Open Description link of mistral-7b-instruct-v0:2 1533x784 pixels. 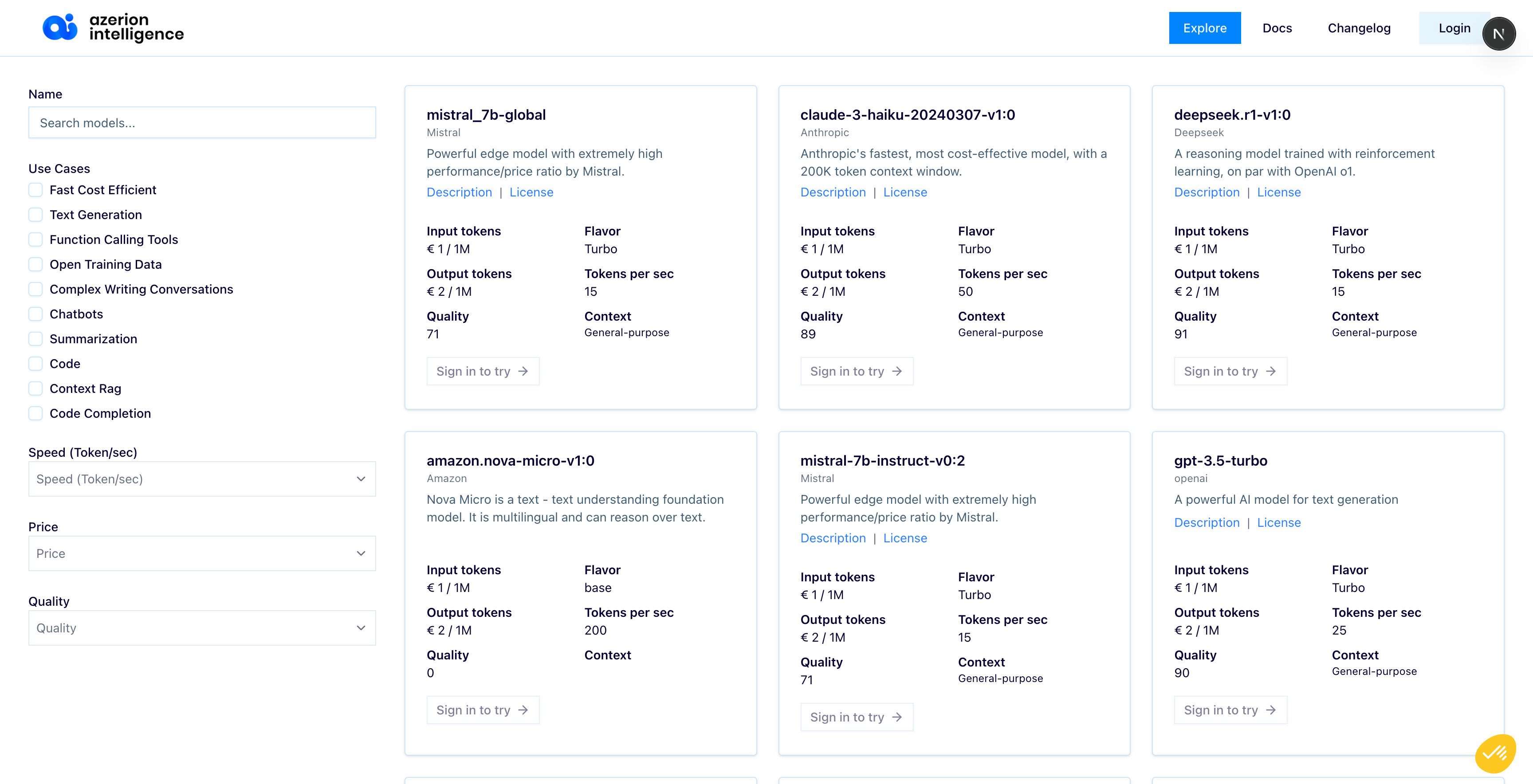pos(833,538)
